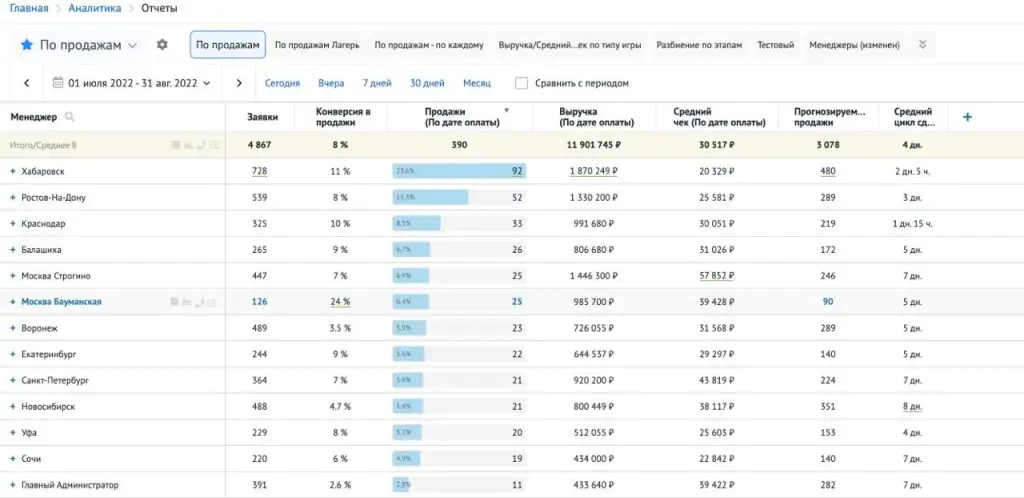Expand the Балашиха row
The image size is (1024, 498).
[x=12, y=249]
